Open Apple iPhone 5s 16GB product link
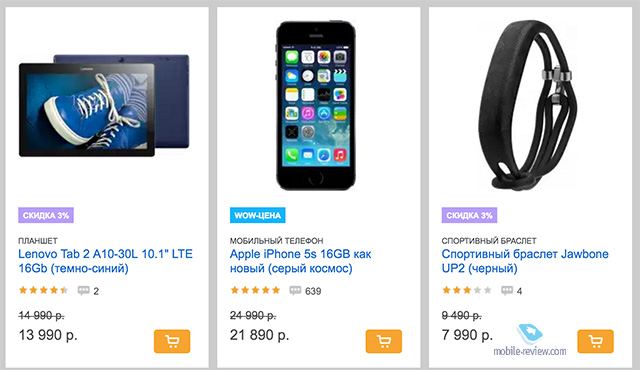Screen dimensions: 640x370 (x=300, y=261)
